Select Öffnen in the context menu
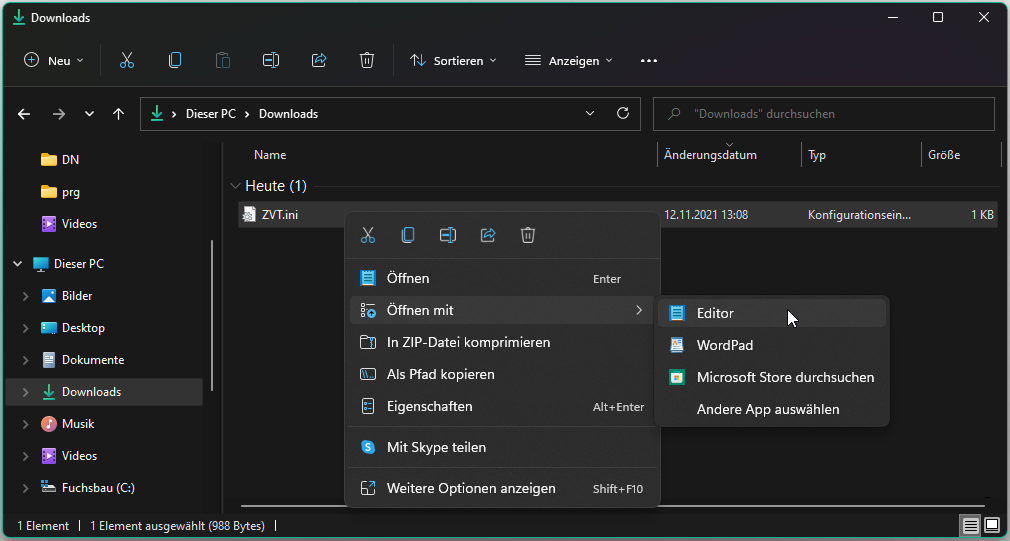1010x541 pixels. (503, 278)
